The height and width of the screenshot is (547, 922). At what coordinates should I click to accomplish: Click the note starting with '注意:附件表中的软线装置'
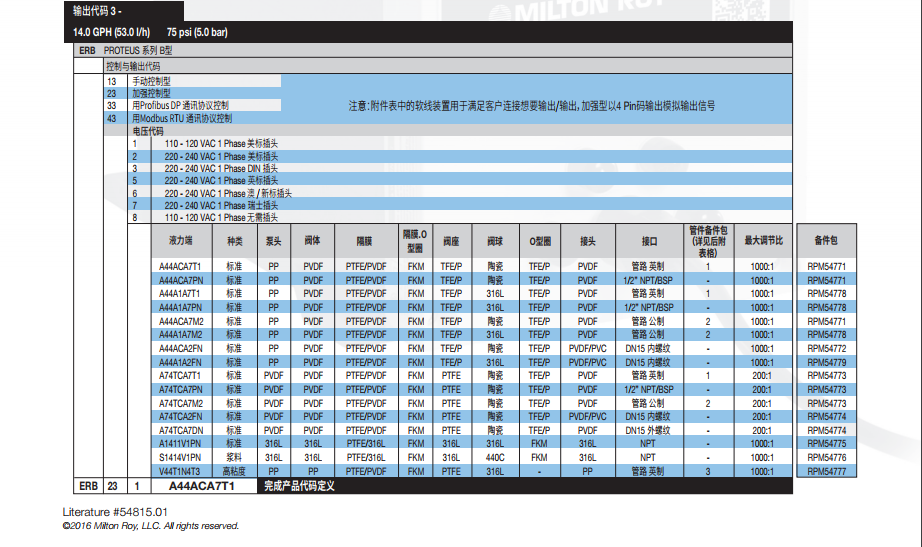tap(532, 106)
